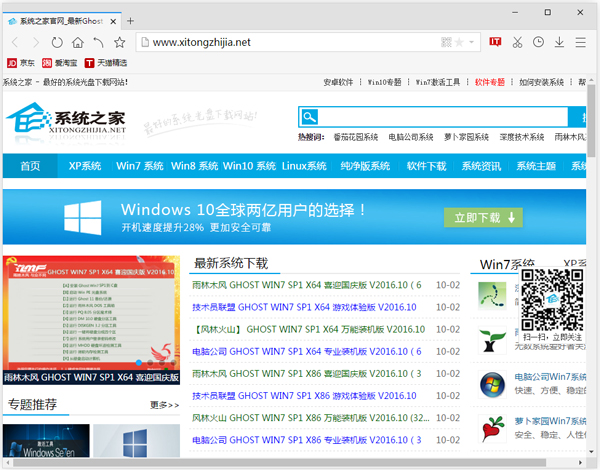Viewport: 600px width, 470px height.
Task: Select 系统资讯 in navigation bar
Action: click(x=481, y=166)
